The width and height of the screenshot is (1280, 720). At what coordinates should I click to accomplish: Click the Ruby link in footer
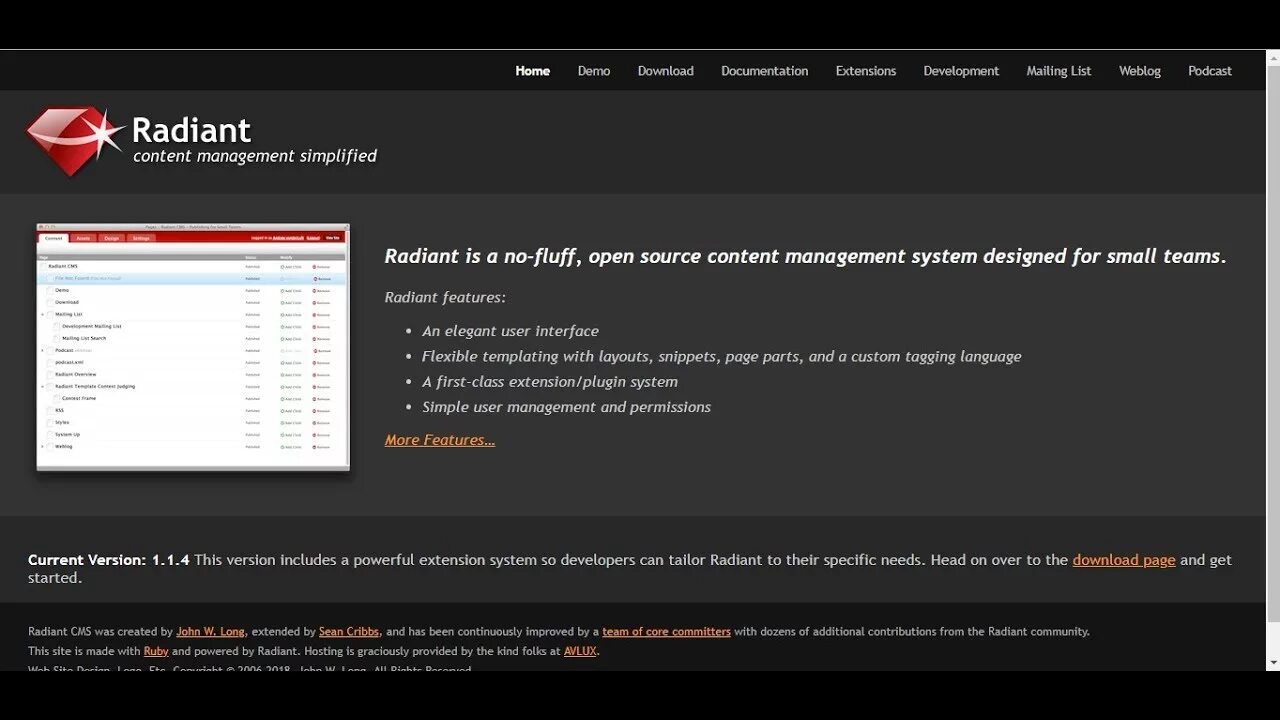(x=156, y=651)
